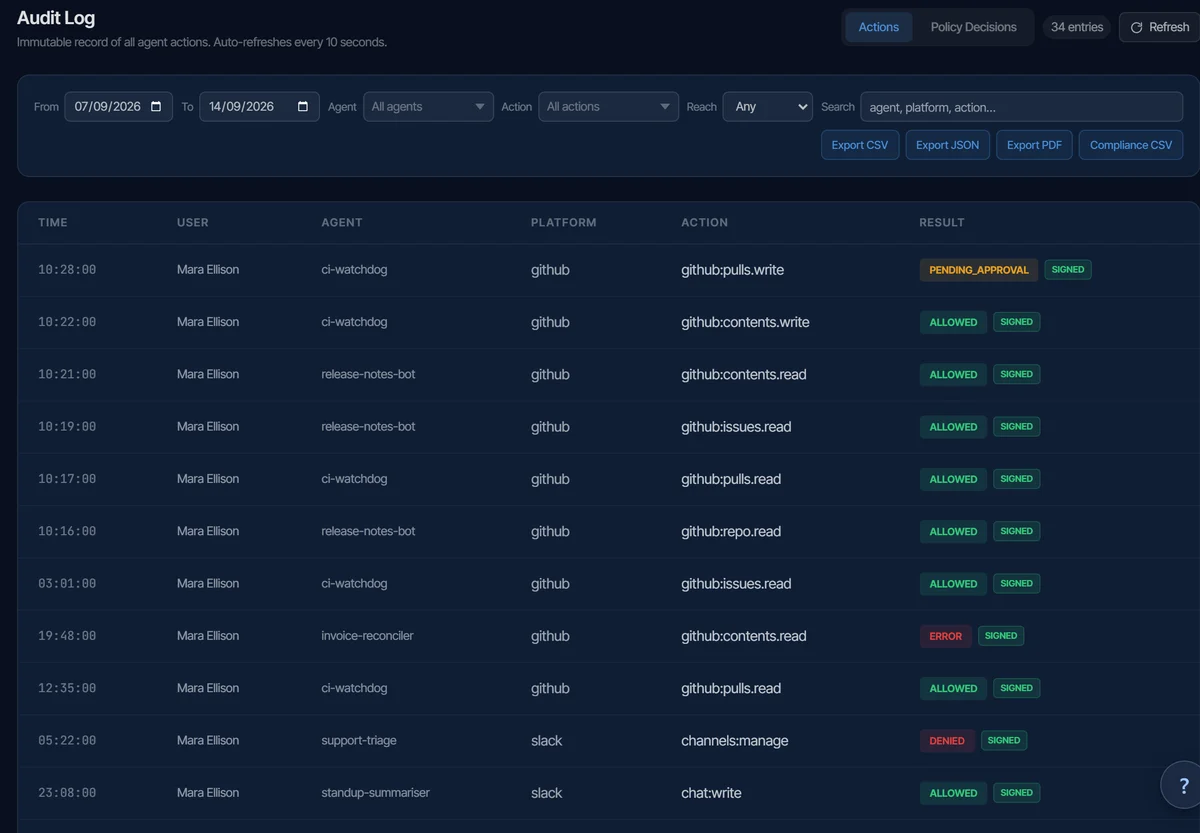
Task: Click the support-triage agent cell
Action: (359, 741)
